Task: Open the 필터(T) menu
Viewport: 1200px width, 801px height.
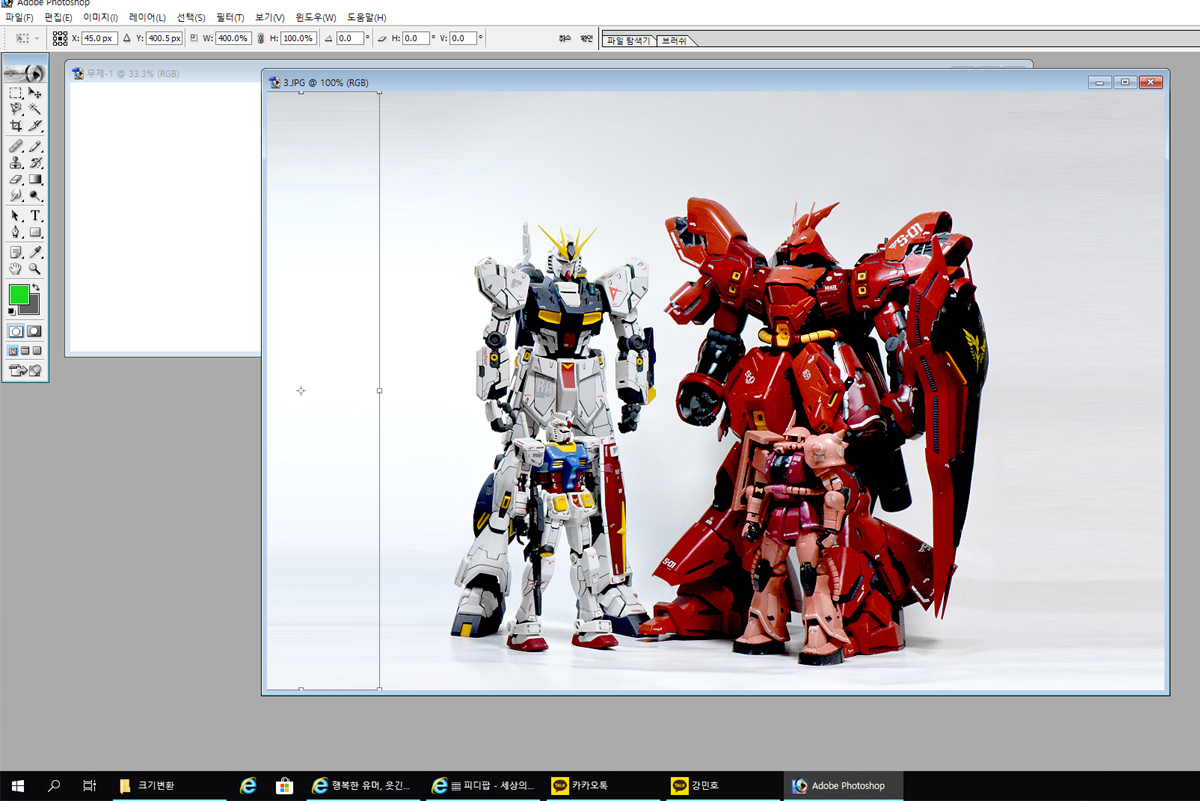Action: [231, 18]
